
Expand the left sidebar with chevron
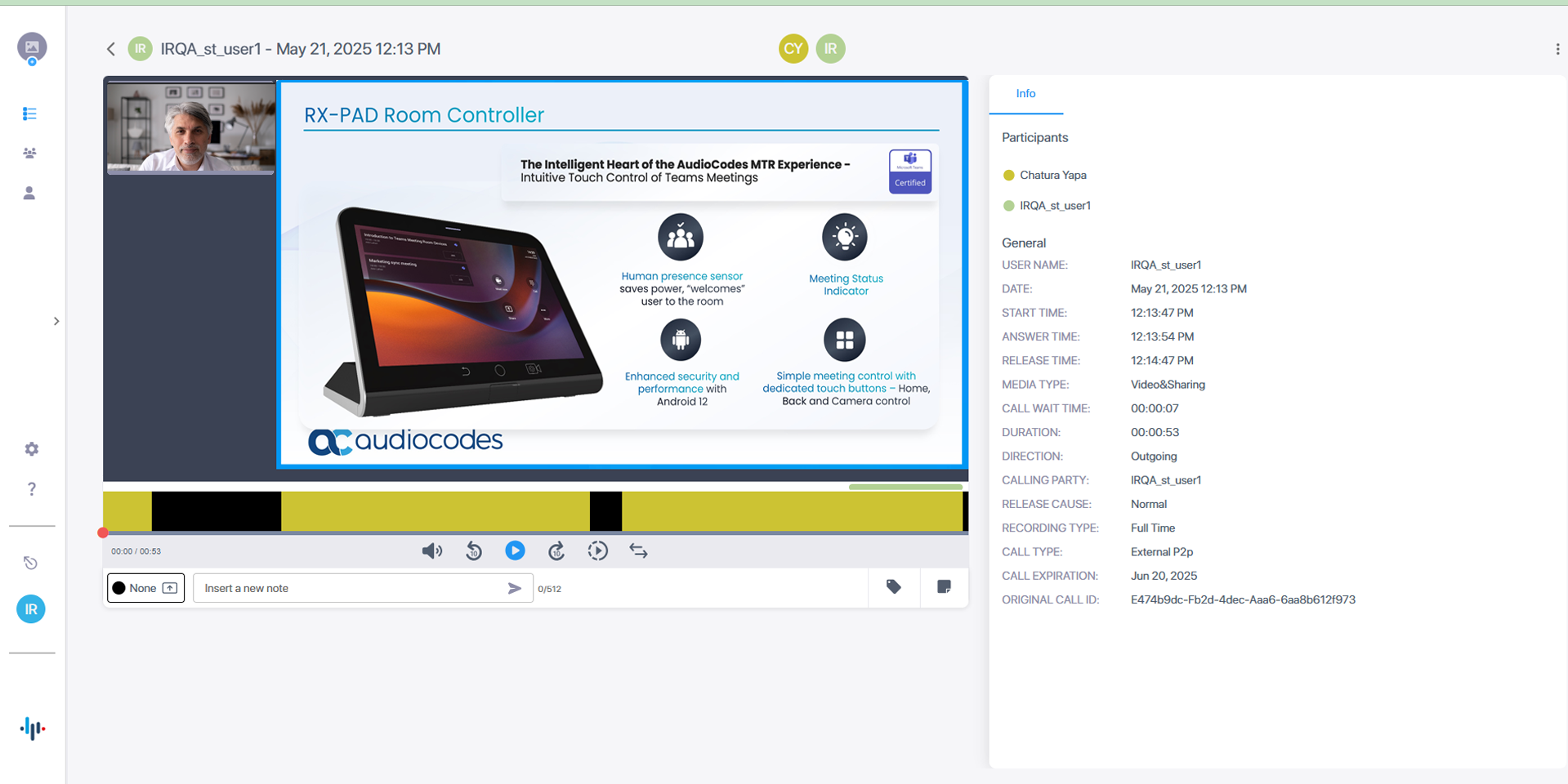point(56,321)
